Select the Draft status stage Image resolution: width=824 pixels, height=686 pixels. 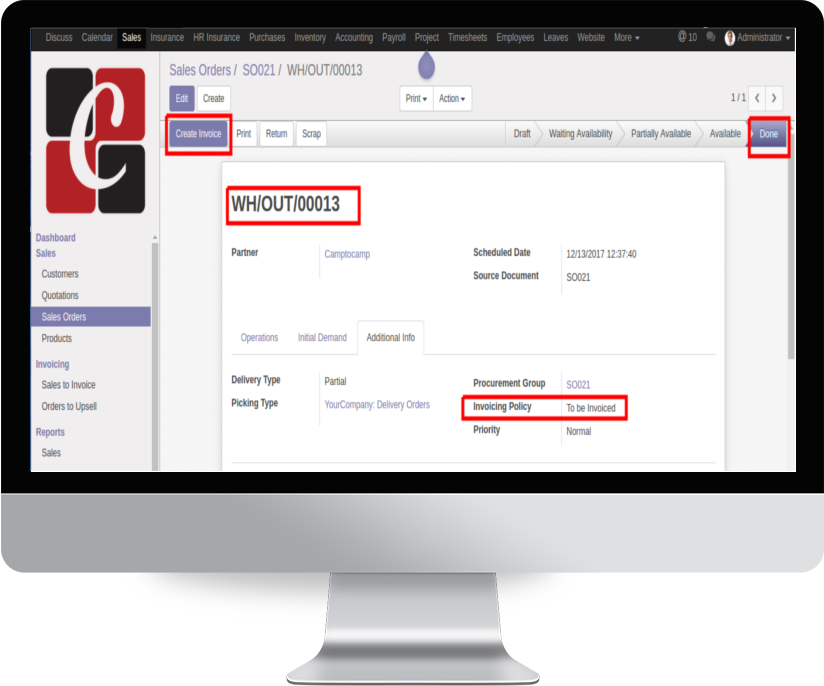click(x=522, y=134)
